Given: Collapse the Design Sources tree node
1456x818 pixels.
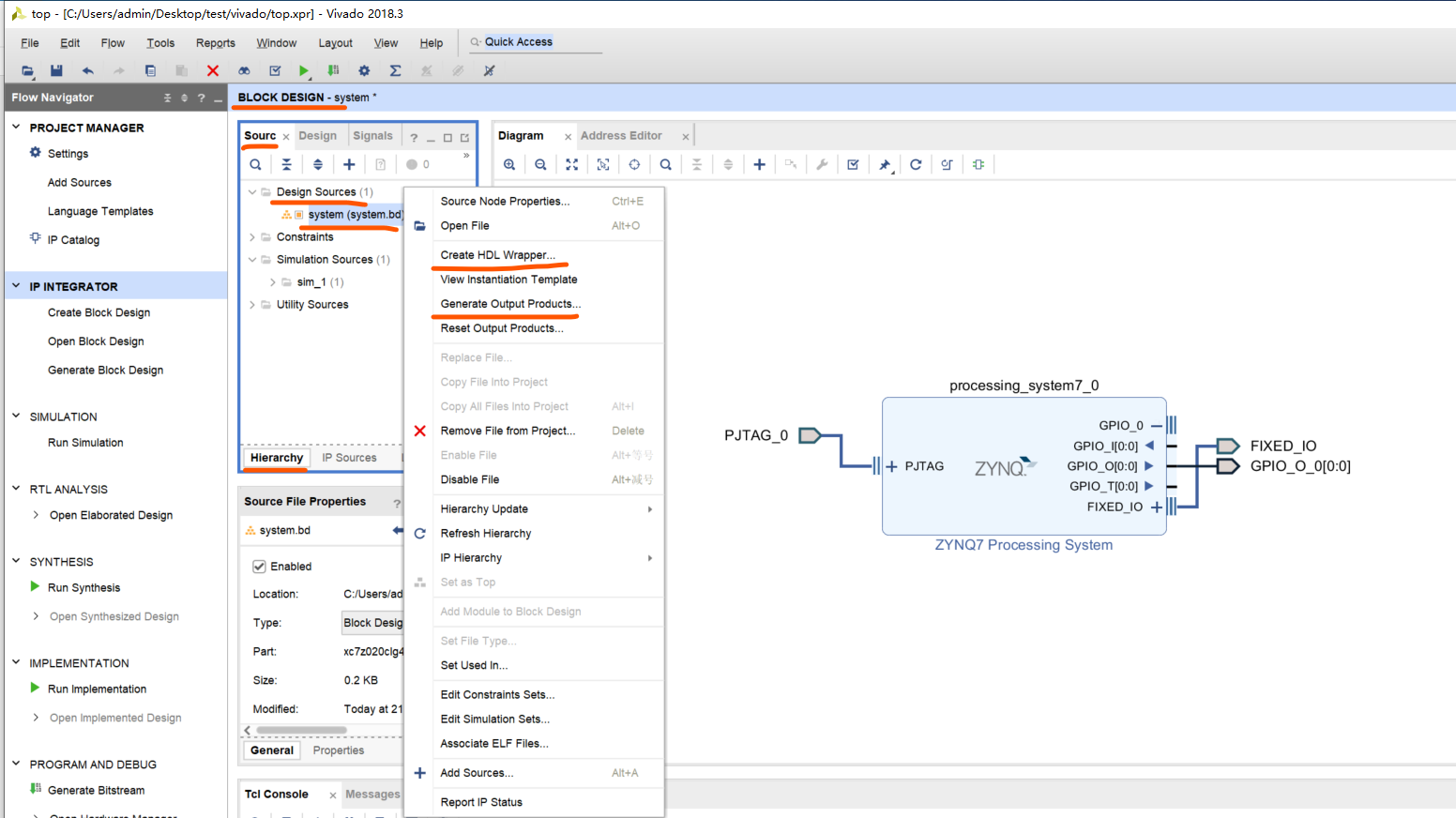Looking at the screenshot, I should tap(252, 192).
